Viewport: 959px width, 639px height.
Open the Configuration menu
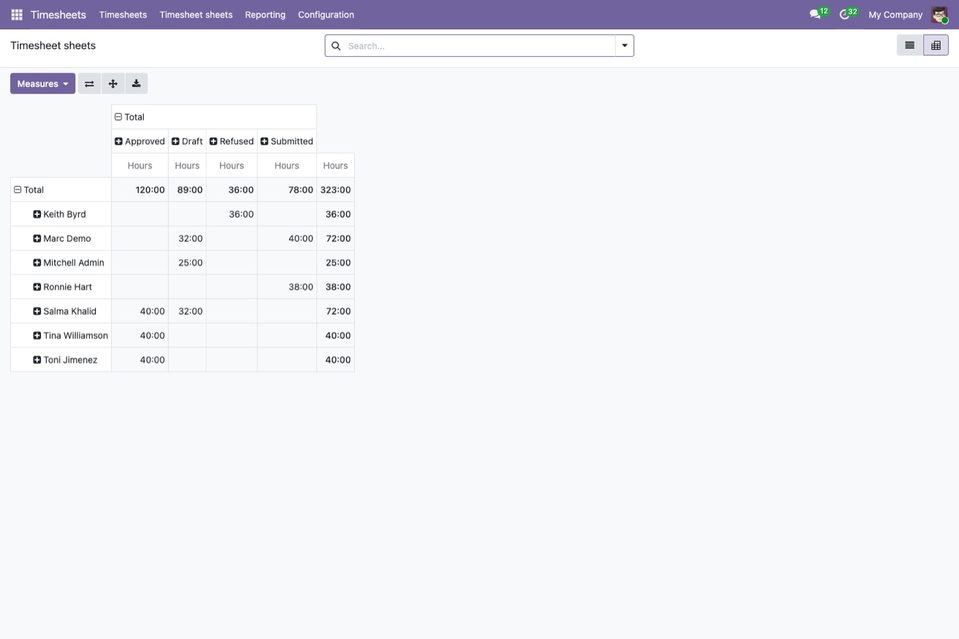point(326,15)
